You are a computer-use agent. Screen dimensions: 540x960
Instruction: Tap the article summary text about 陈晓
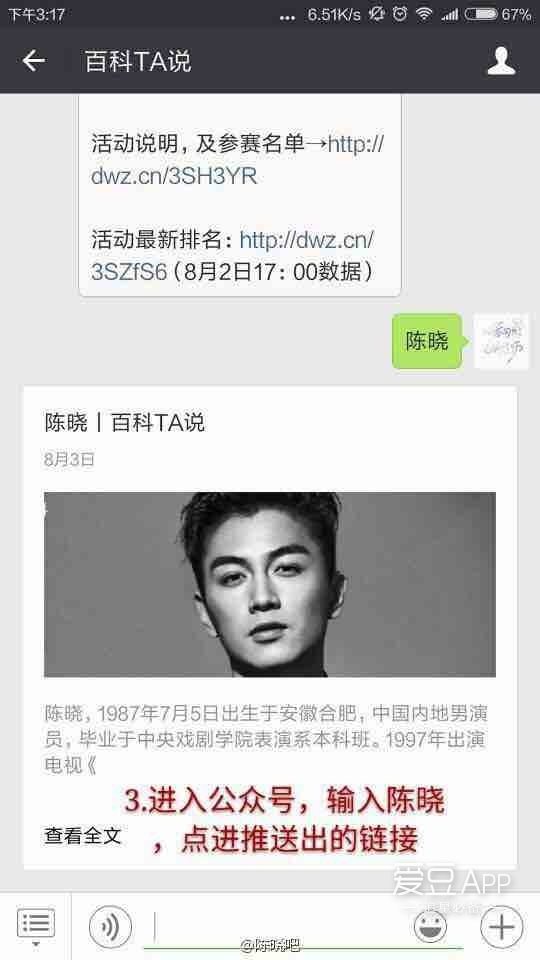(266, 740)
